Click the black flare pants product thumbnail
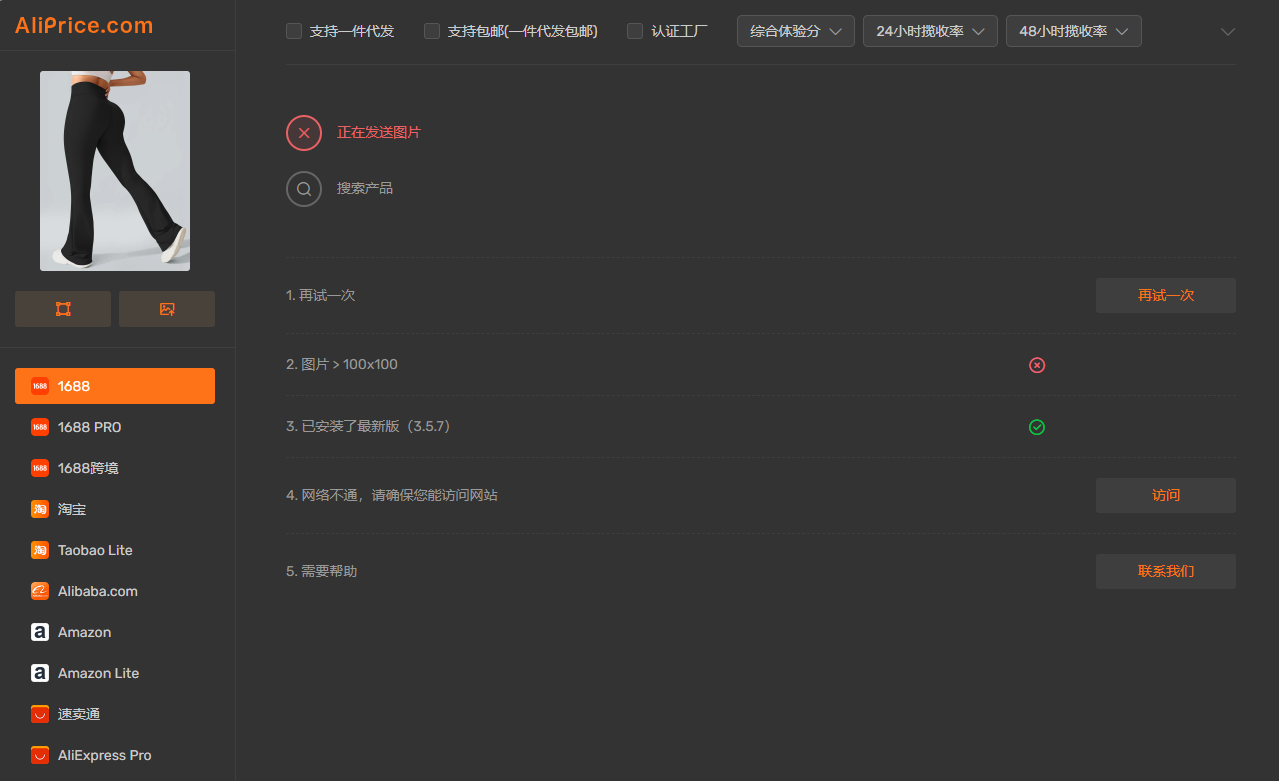Viewport: 1279px width, 781px height. coord(115,171)
